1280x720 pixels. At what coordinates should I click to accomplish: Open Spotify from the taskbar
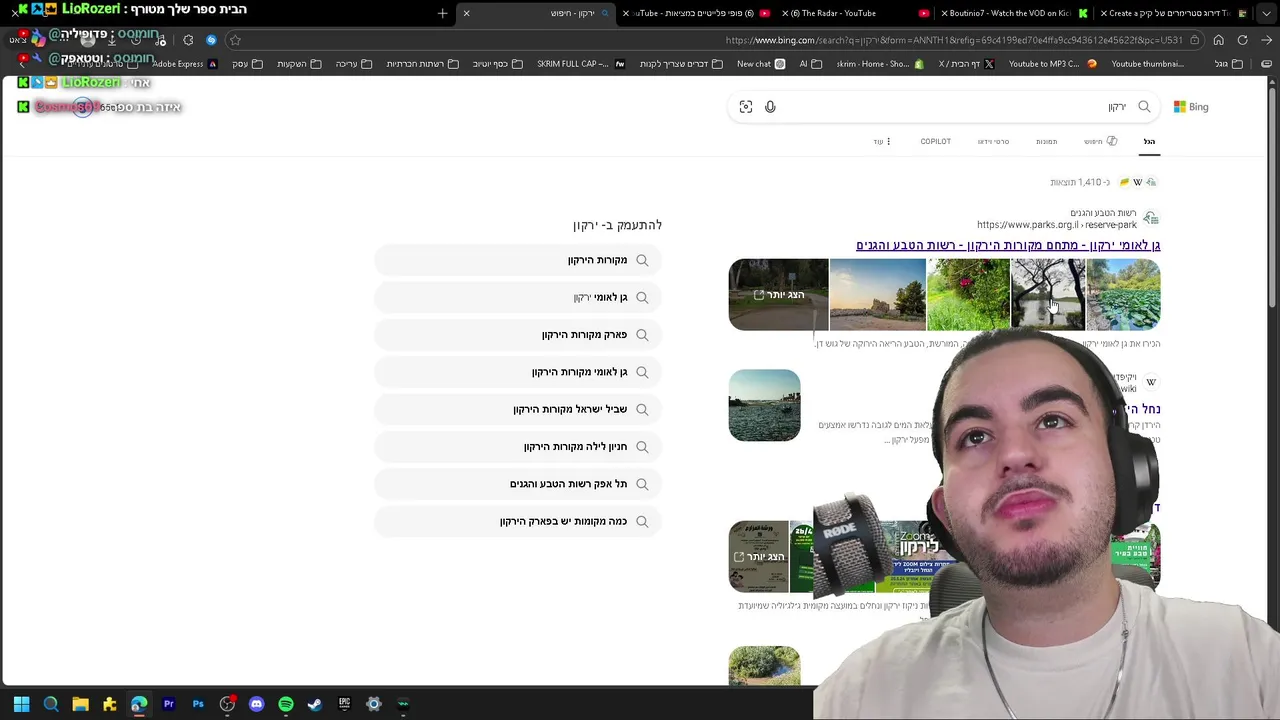pos(286,704)
